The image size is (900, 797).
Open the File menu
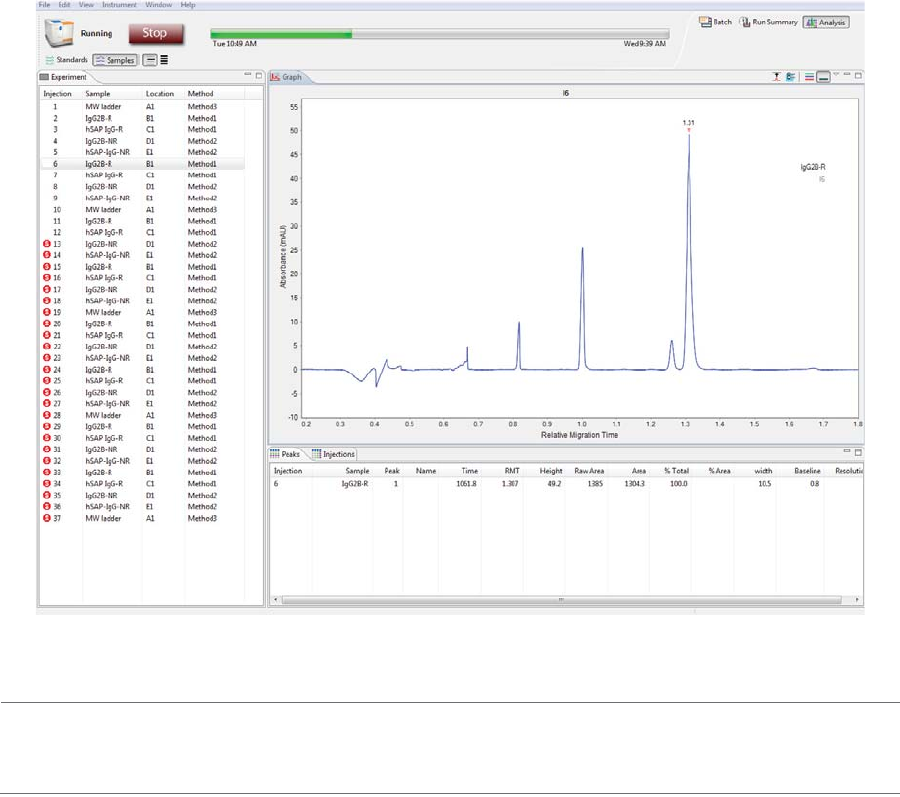coord(44,5)
